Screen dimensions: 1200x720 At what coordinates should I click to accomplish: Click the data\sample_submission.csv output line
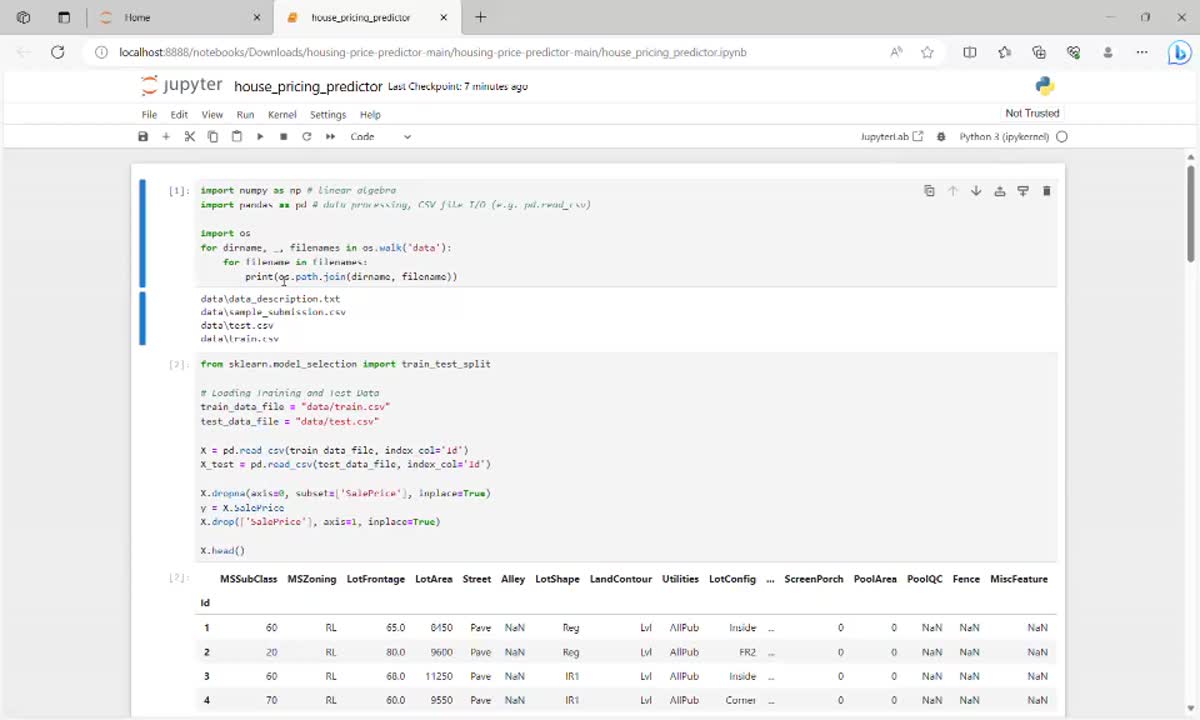[273, 312]
